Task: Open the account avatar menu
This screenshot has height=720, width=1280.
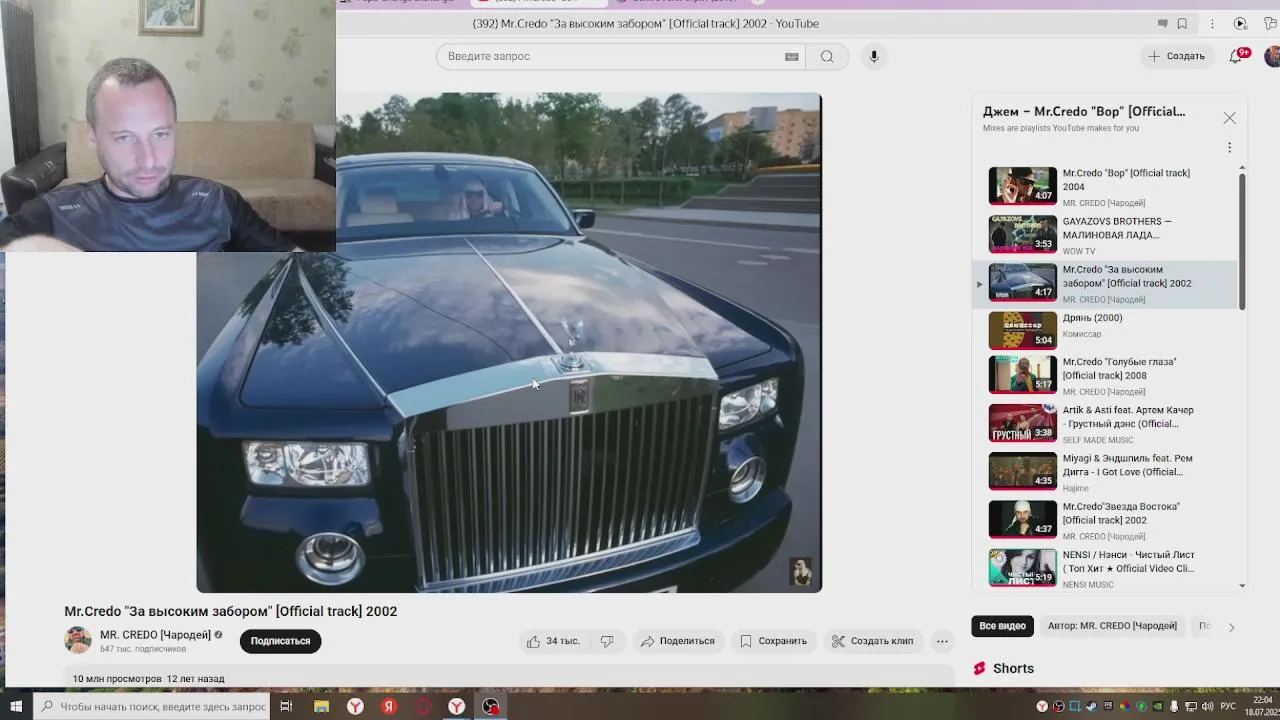Action: click(x=1272, y=56)
